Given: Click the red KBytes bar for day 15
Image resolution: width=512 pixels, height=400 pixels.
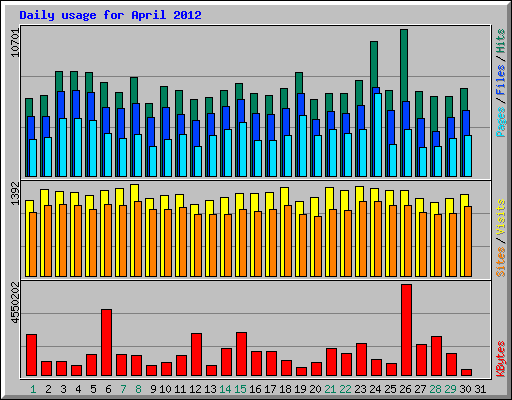Looking at the screenshot, I should coord(241,354).
